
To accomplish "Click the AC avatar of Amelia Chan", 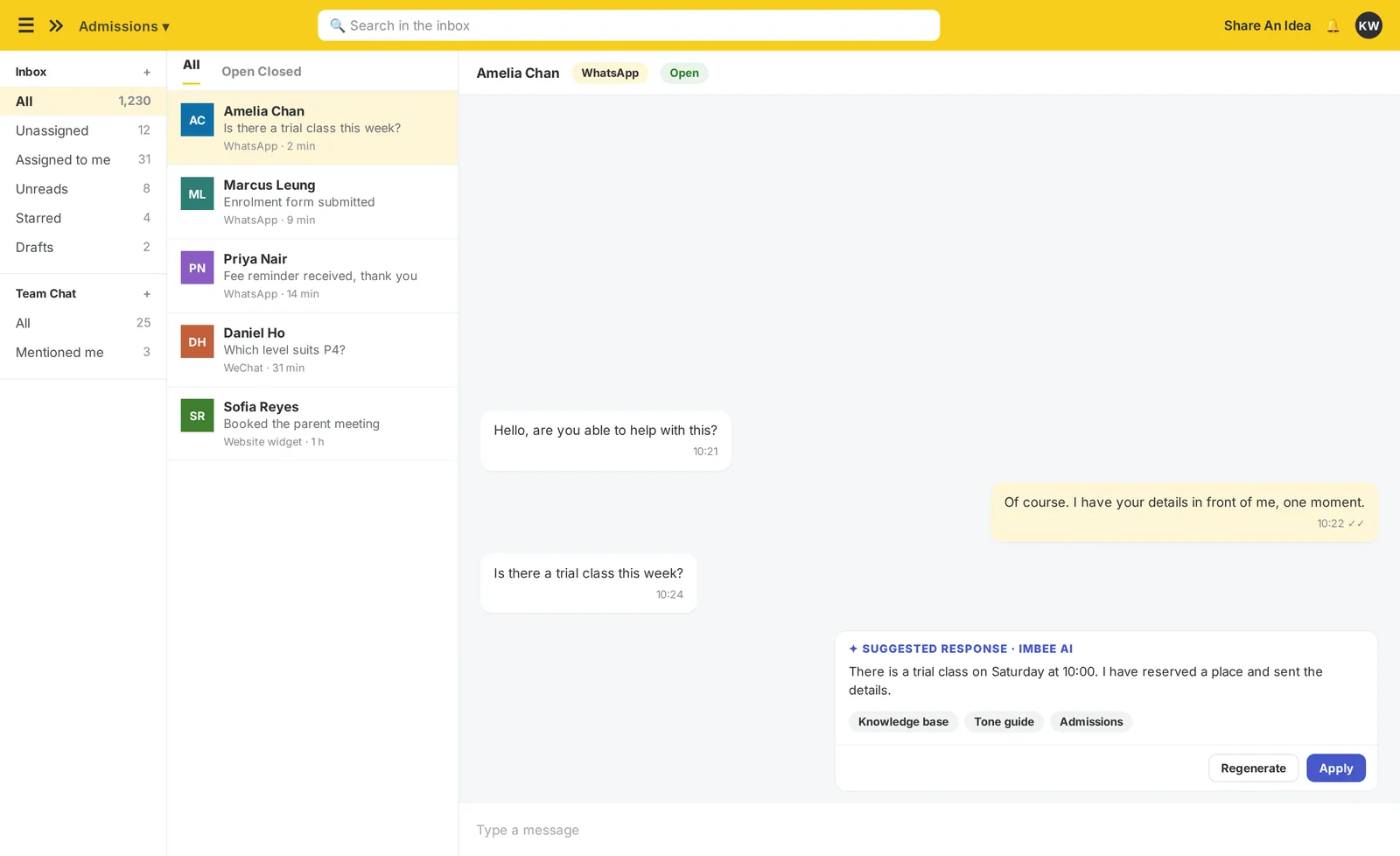I will click(197, 120).
